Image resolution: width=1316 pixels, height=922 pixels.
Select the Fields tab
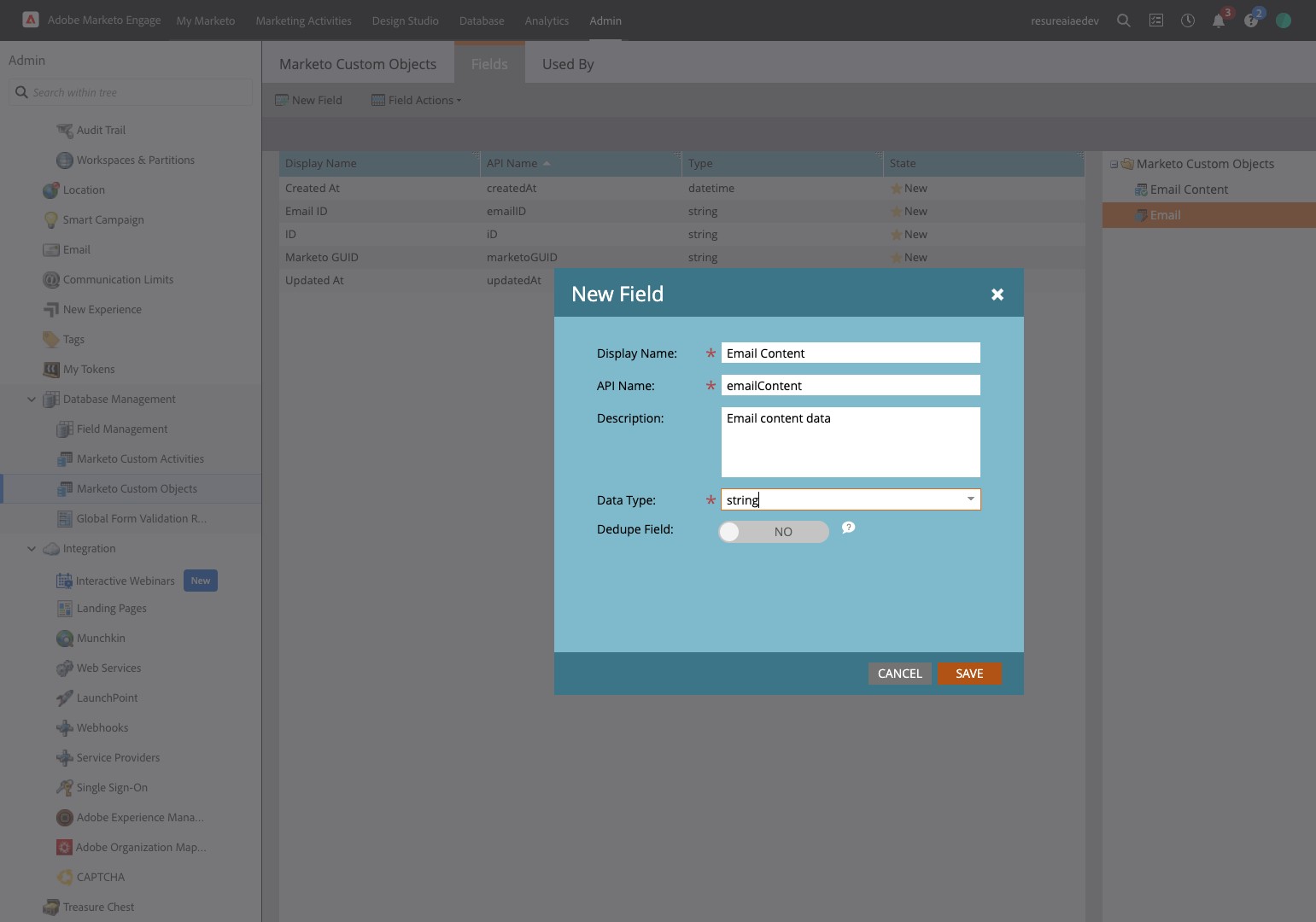489,64
